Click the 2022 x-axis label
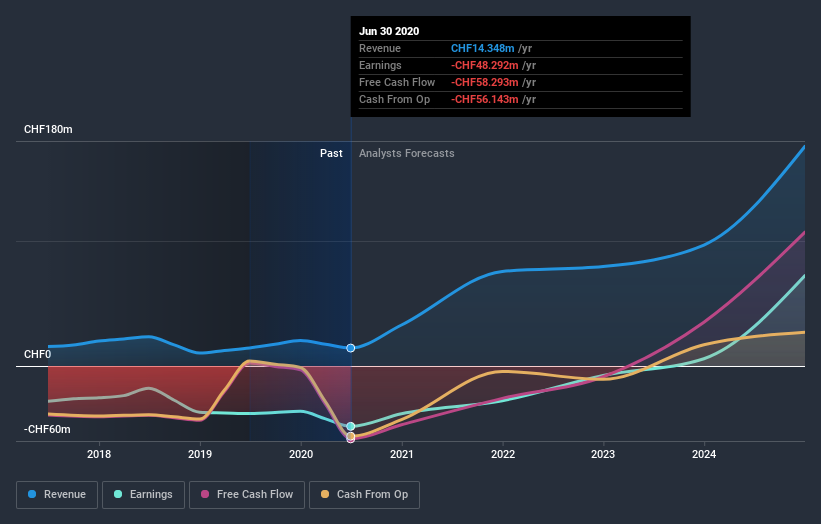Image resolution: width=821 pixels, height=524 pixels. (503, 454)
